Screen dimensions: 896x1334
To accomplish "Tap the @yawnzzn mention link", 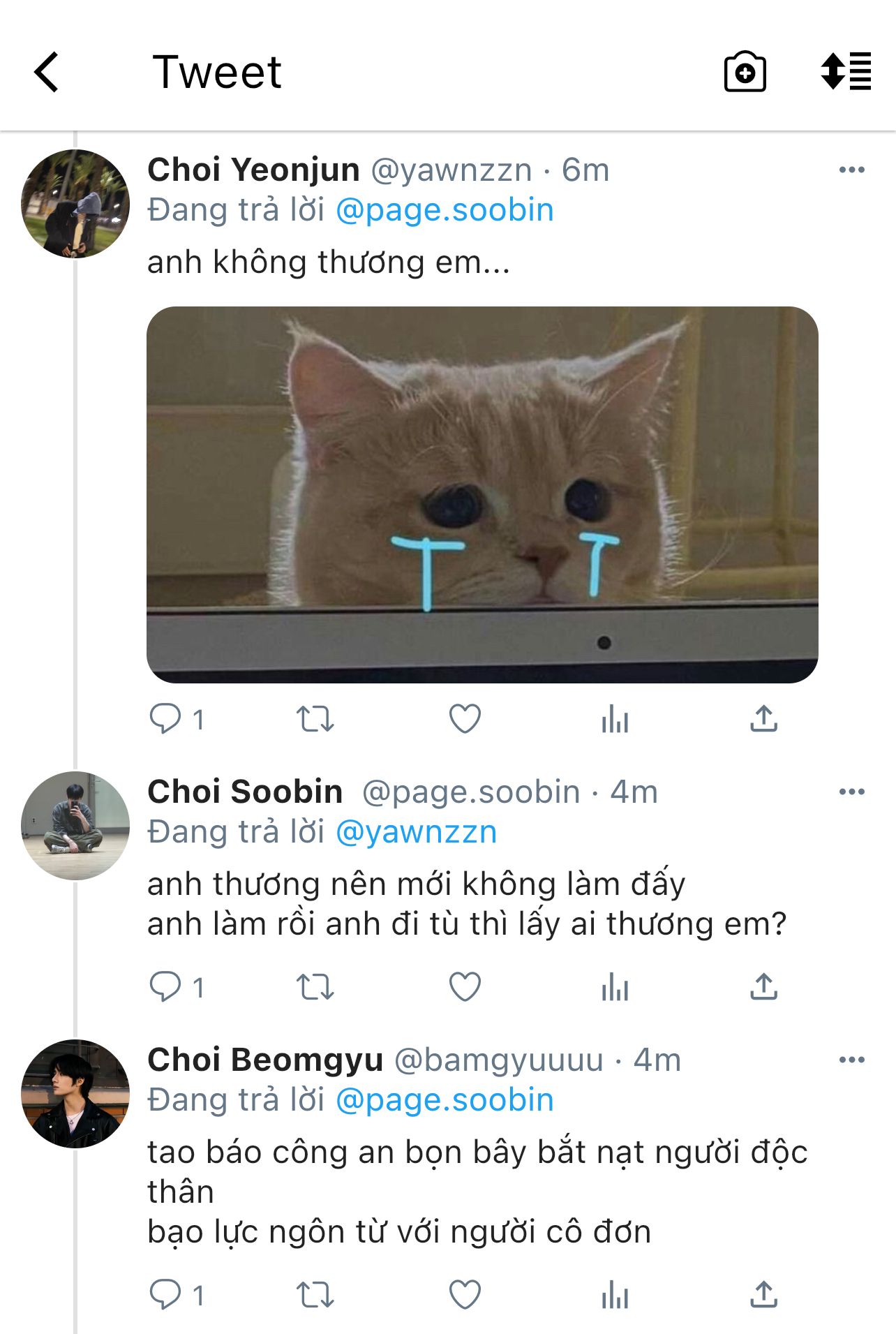I will [x=417, y=832].
